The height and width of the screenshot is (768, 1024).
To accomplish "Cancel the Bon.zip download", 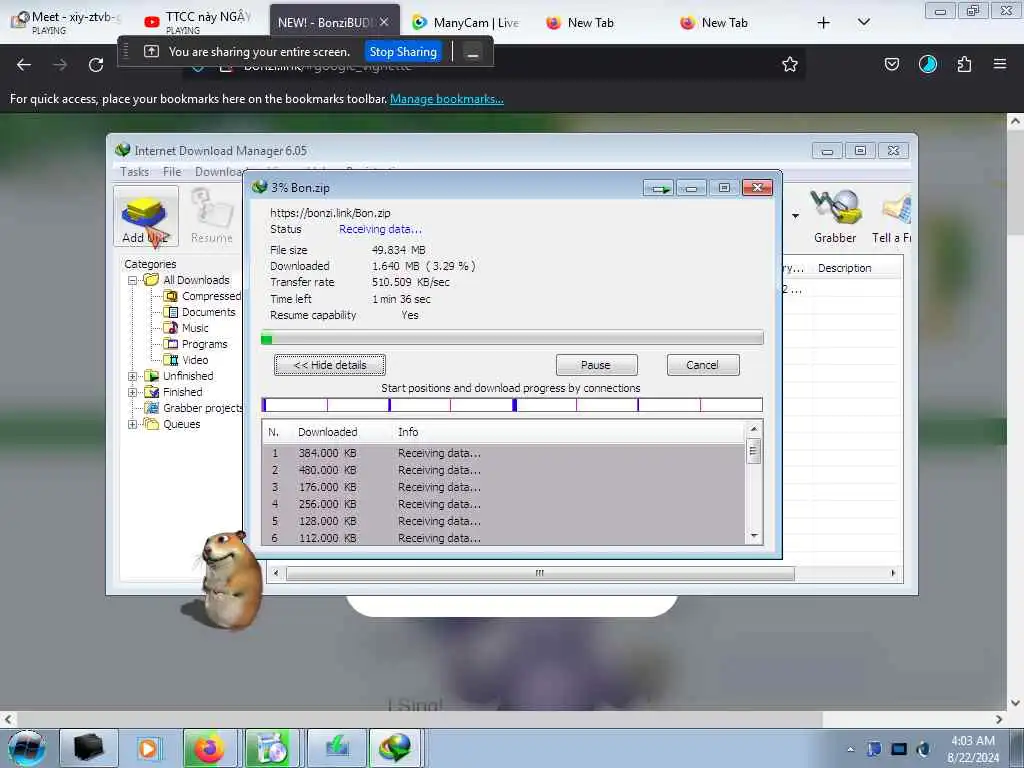I will (x=703, y=365).
